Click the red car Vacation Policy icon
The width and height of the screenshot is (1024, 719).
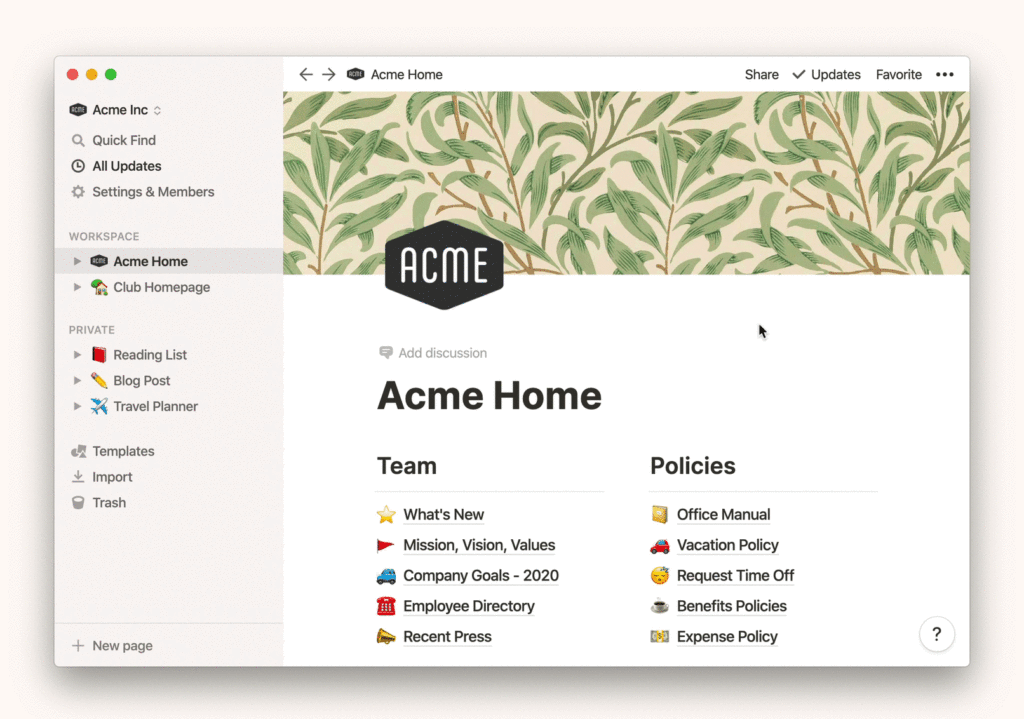point(660,545)
